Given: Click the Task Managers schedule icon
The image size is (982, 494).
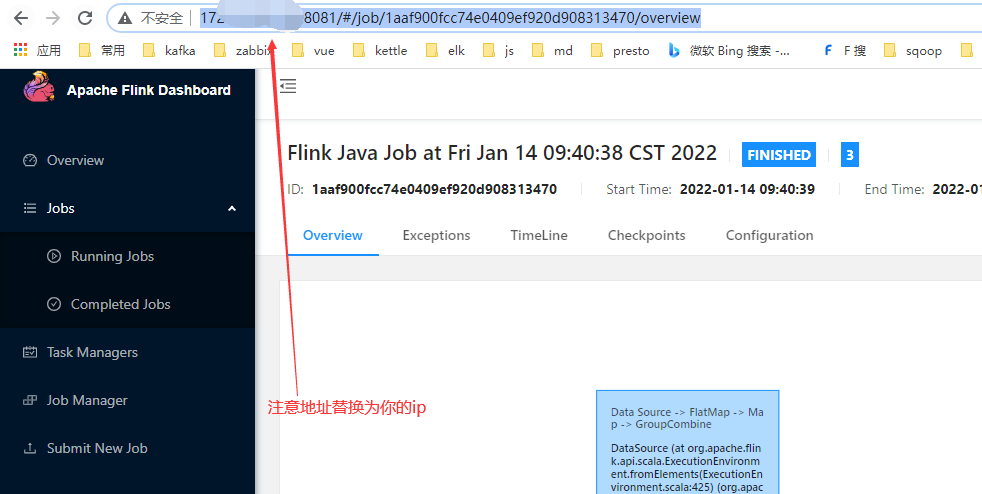Looking at the screenshot, I should [x=30, y=352].
